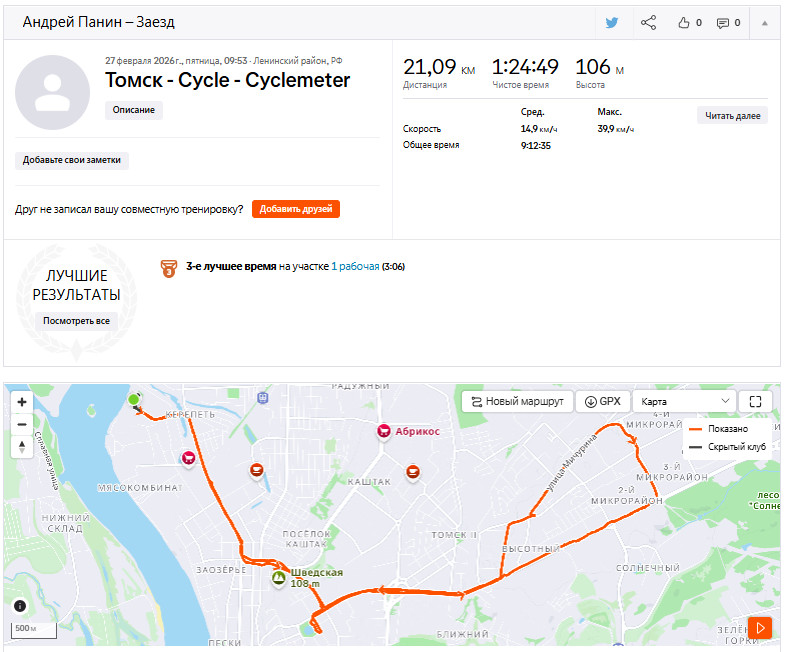Expand stats with Читать далее

[x=732, y=116]
